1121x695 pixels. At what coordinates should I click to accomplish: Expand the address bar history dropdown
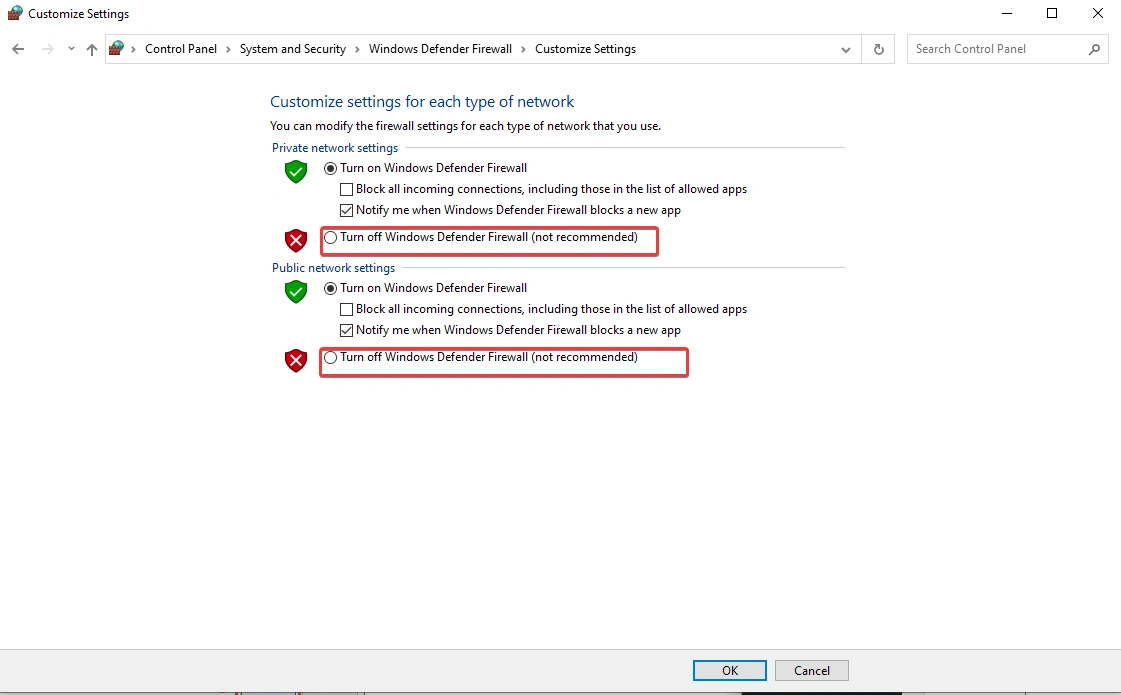pos(846,49)
